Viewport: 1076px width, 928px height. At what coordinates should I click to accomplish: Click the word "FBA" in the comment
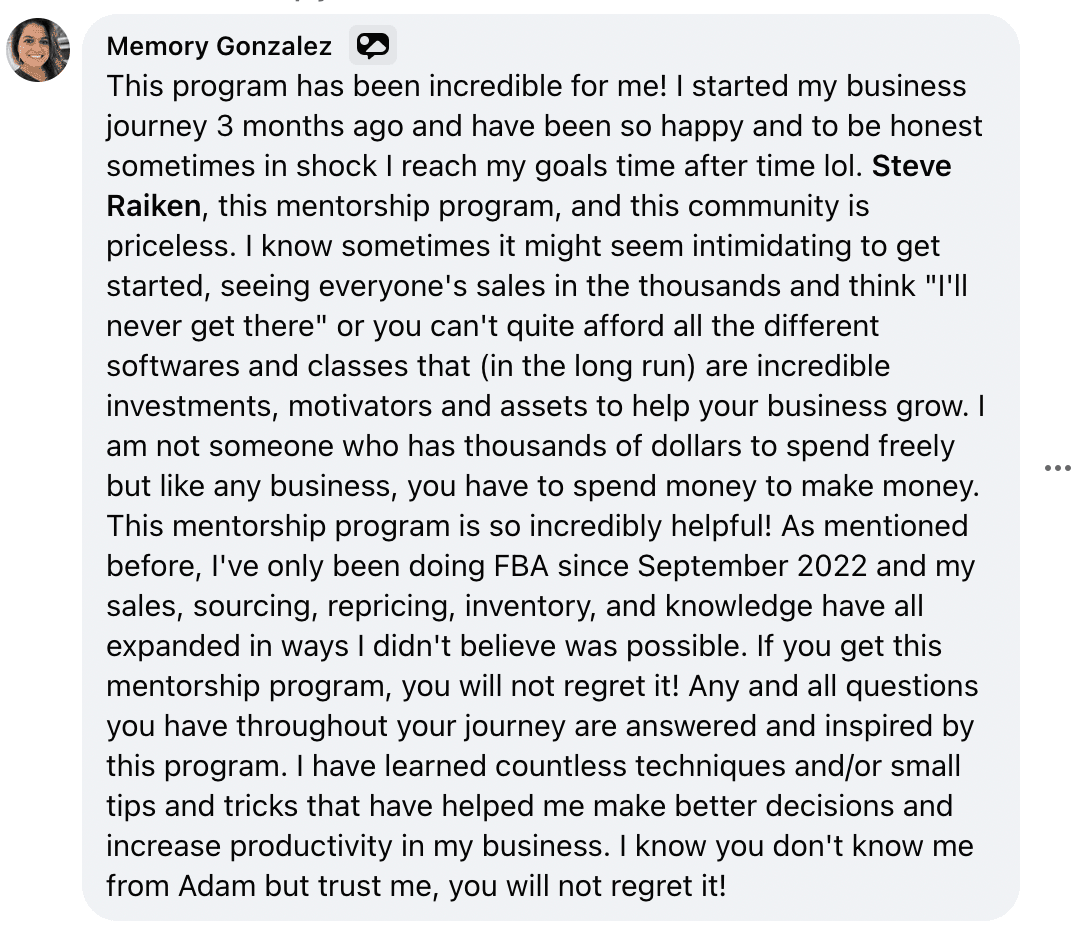[x=520, y=566]
